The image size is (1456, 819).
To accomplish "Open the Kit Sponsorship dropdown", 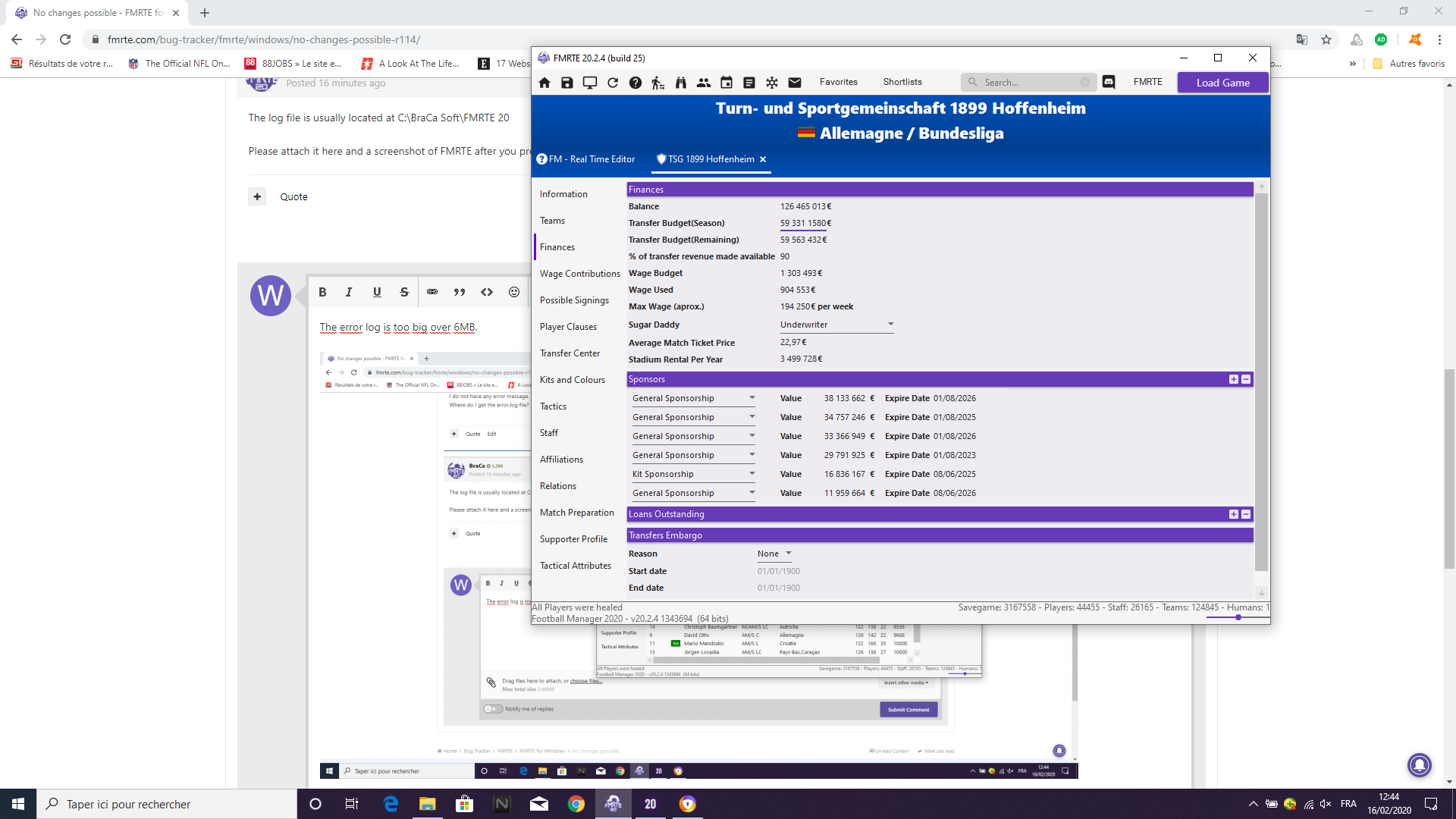I will (x=694, y=474).
